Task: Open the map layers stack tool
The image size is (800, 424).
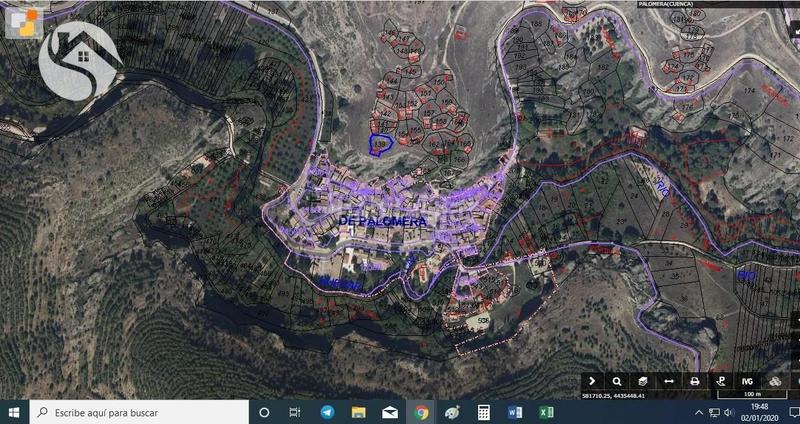Action: [x=643, y=381]
